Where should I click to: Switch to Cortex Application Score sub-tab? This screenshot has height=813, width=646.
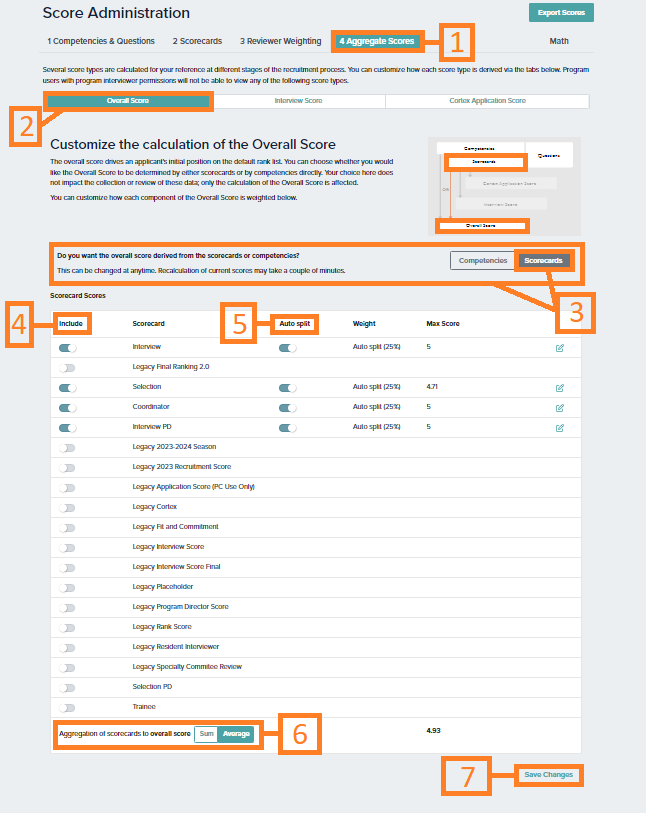pos(487,101)
